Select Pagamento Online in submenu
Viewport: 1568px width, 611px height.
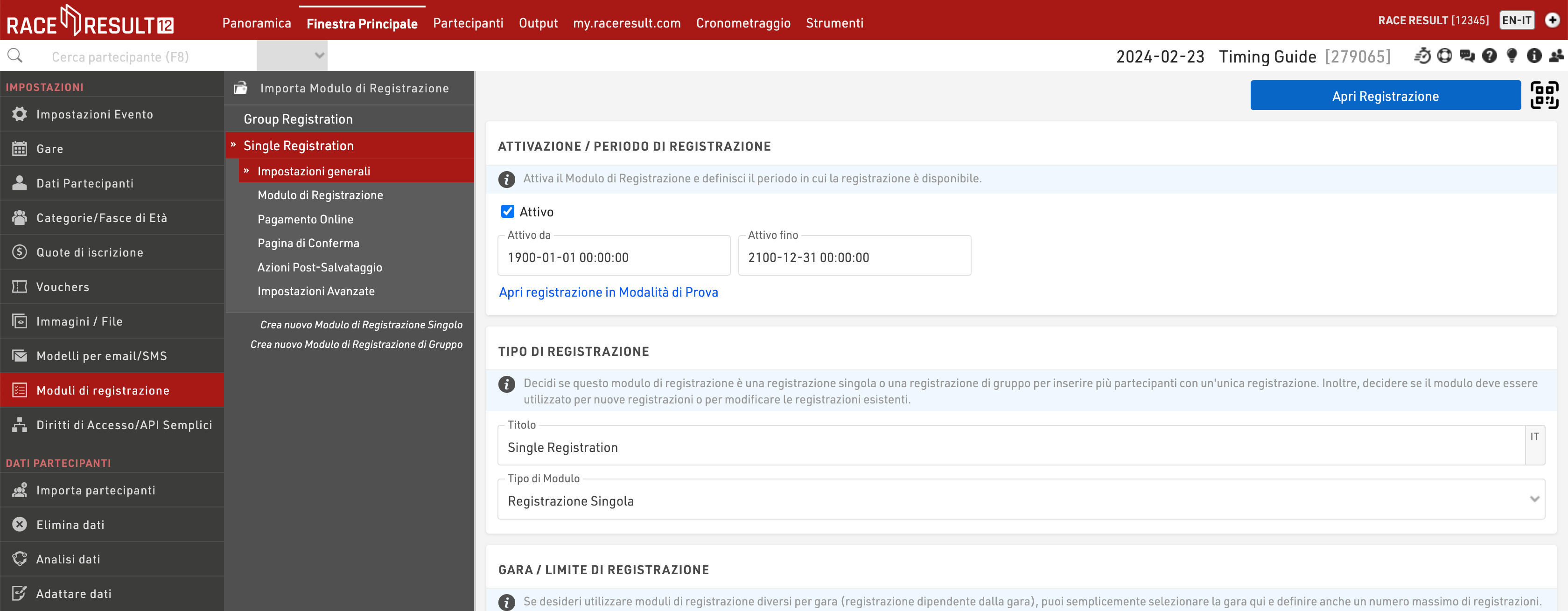(x=305, y=219)
